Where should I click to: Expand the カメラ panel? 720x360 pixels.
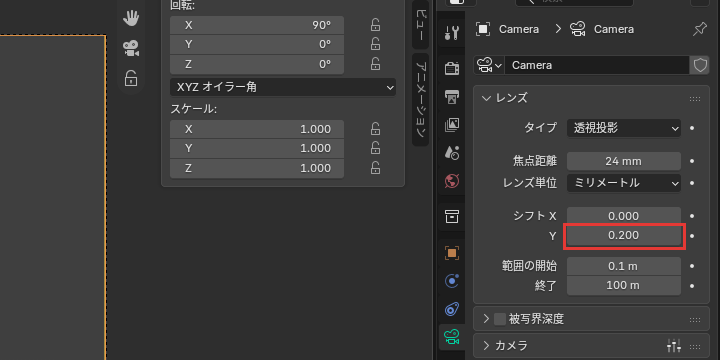click(x=486, y=346)
